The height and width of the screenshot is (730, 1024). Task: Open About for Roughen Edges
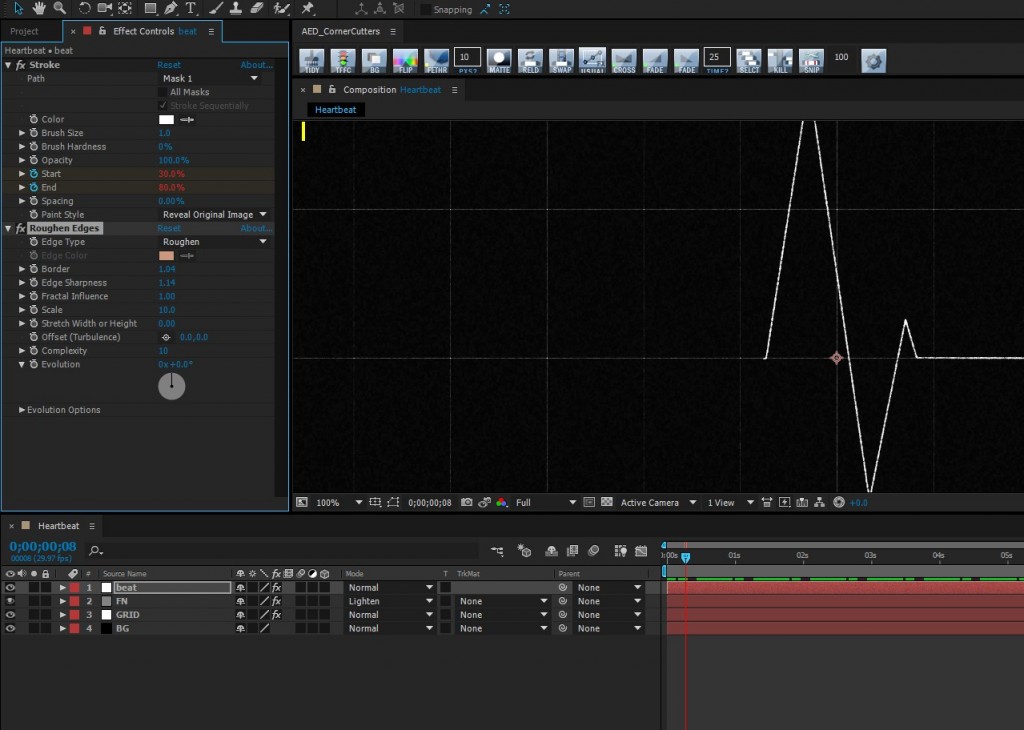[256, 229]
